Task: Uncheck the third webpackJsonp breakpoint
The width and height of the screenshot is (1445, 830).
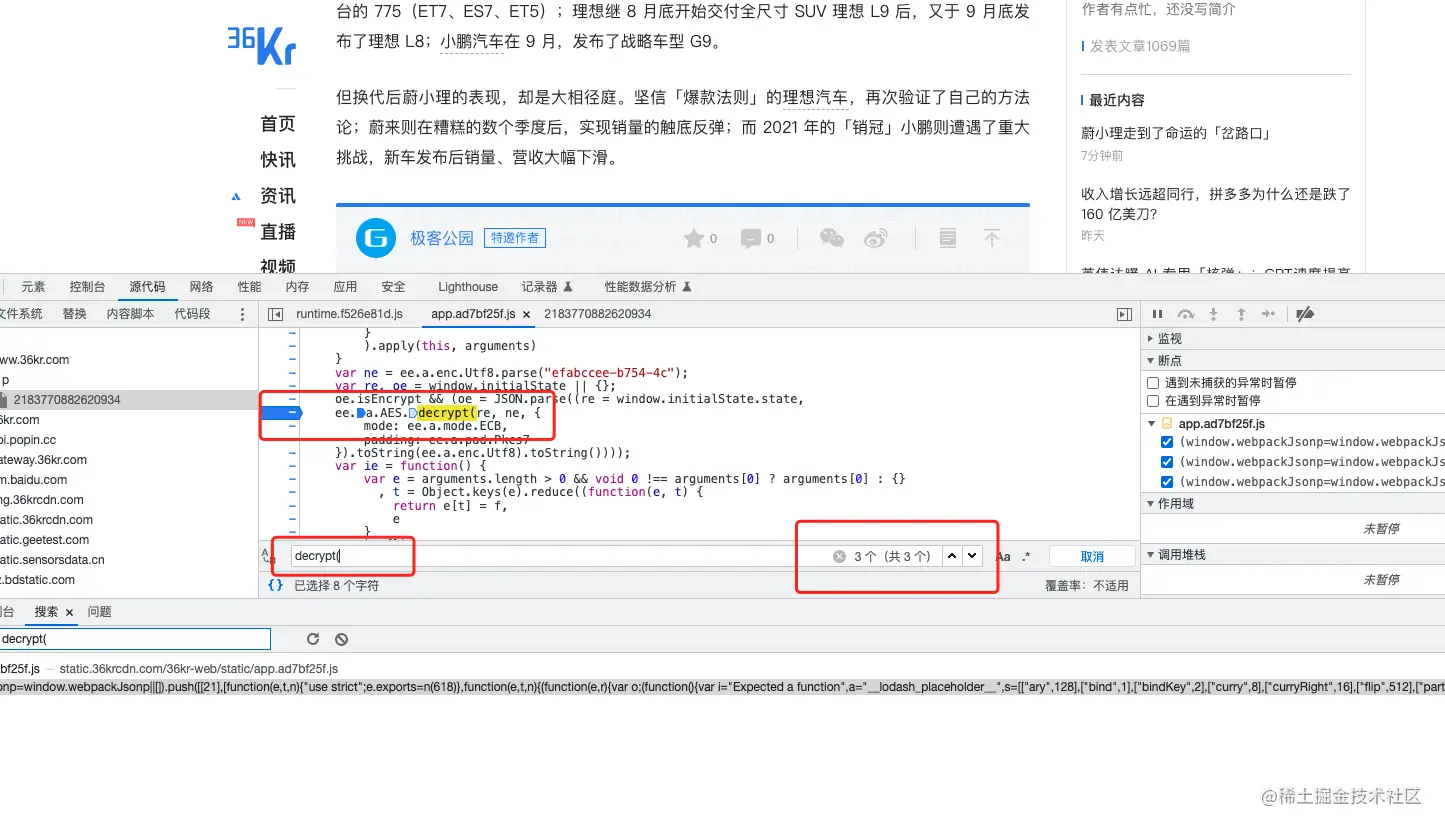Action: (x=1166, y=482)
